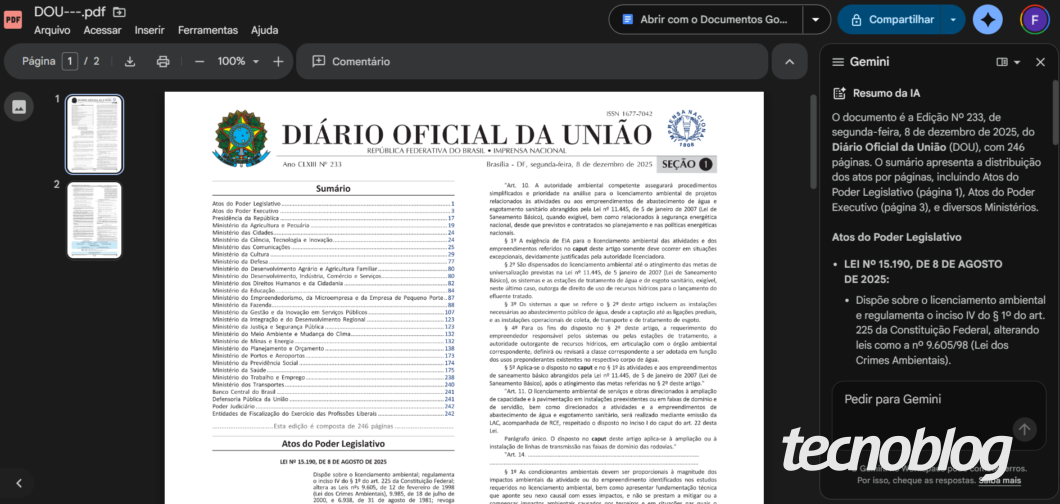Open the Acessar menu
1060x504 pixels.
click(x=102, y=30)
